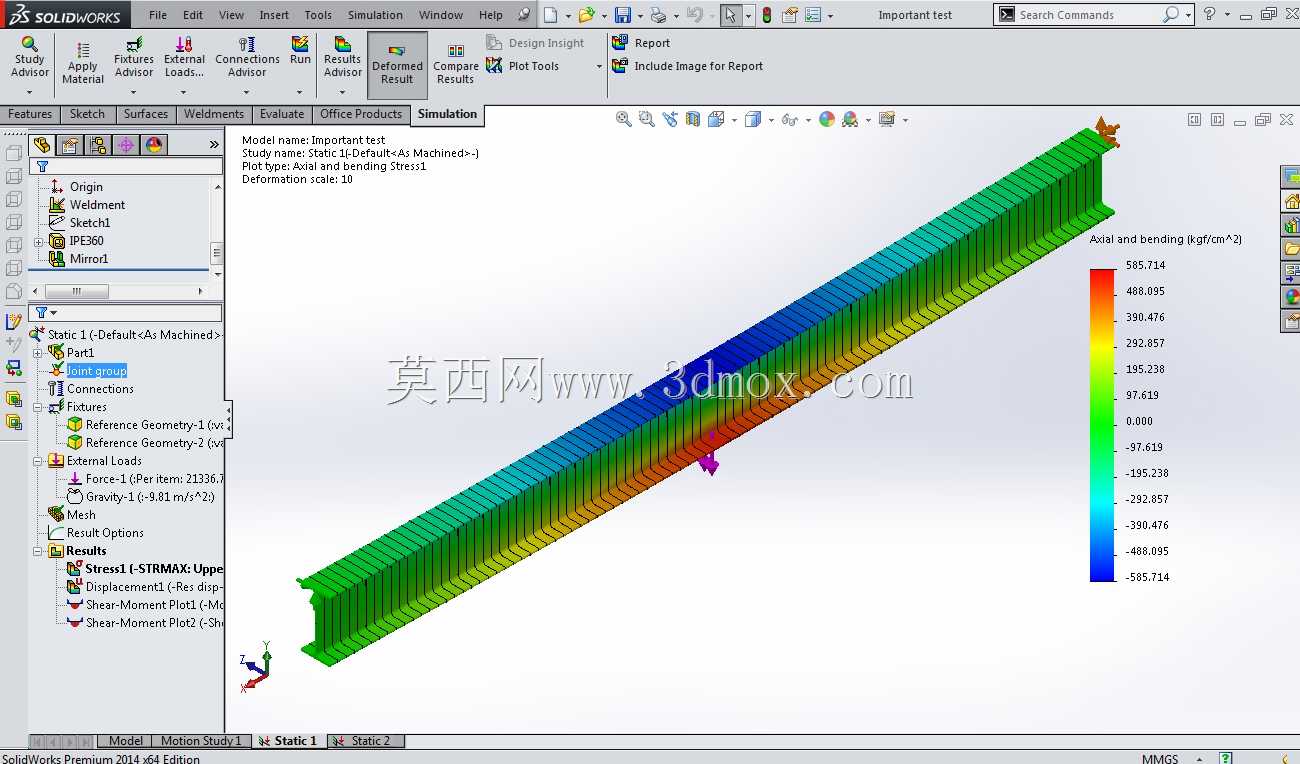Screen dimensions: 1300x764
Task: Open the SolidWorks Options icon
Action: point(813,15)
